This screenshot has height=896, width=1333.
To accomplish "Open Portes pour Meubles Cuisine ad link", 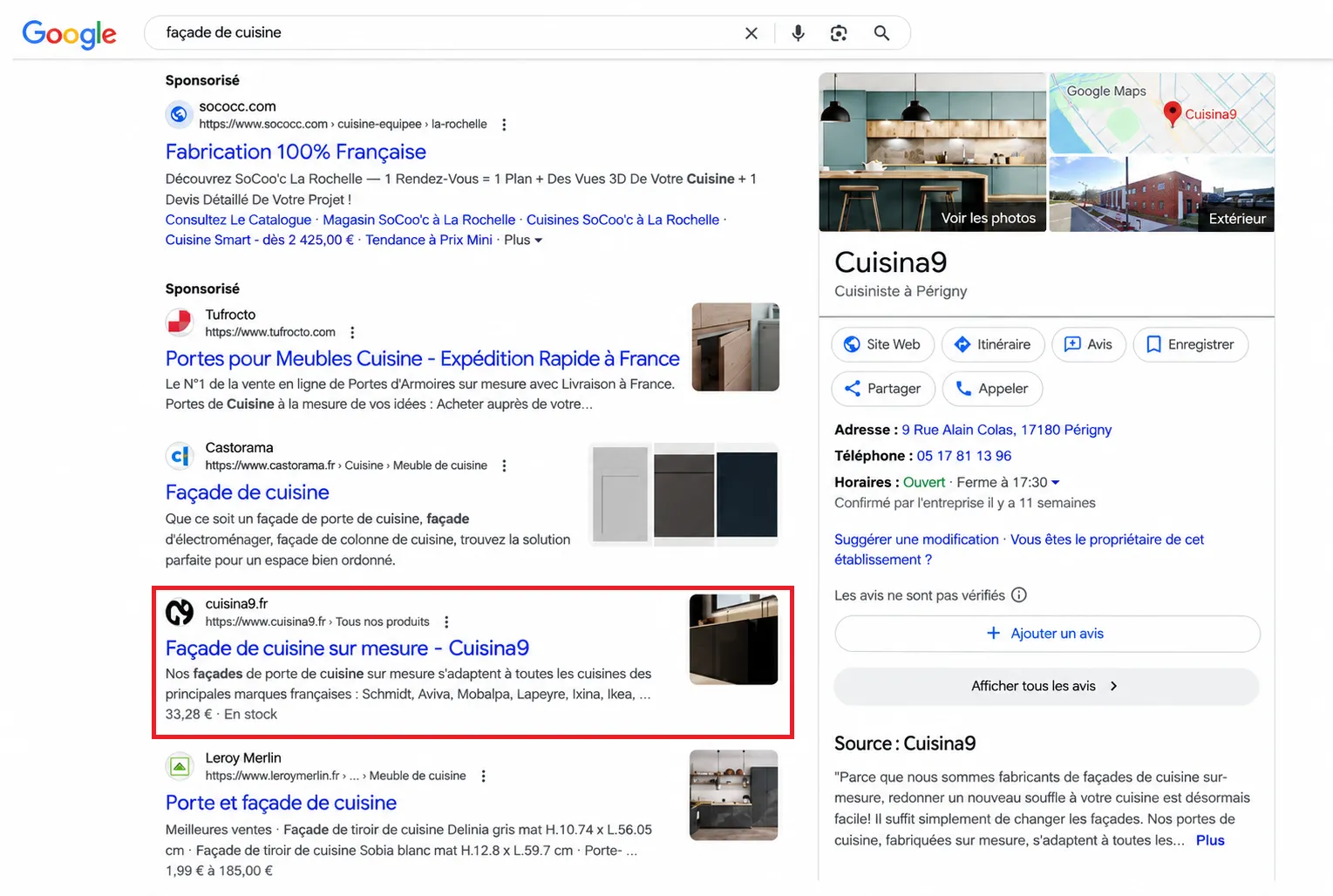I will (x=423, y=358).
